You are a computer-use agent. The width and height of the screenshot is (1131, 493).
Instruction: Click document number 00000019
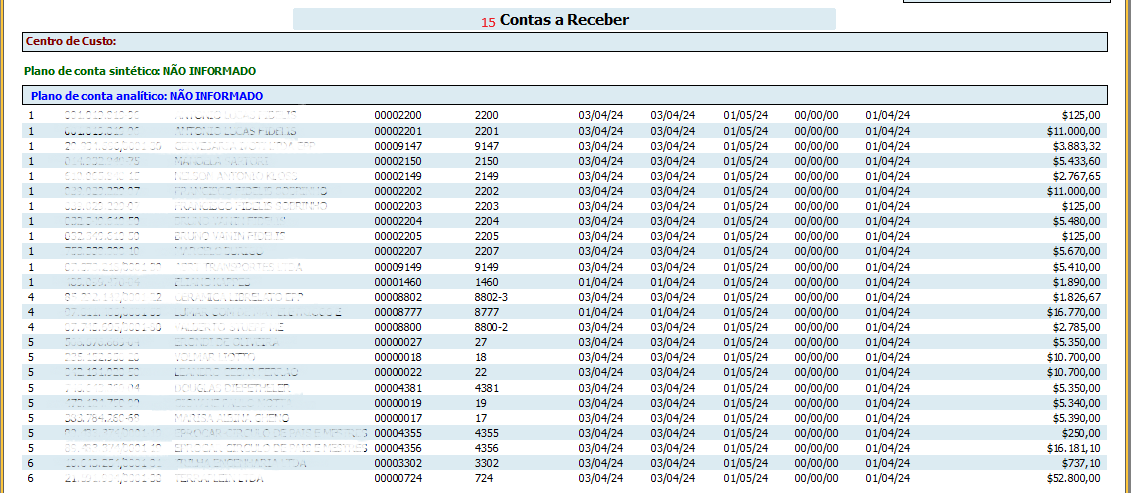click(x=397, y=402)
